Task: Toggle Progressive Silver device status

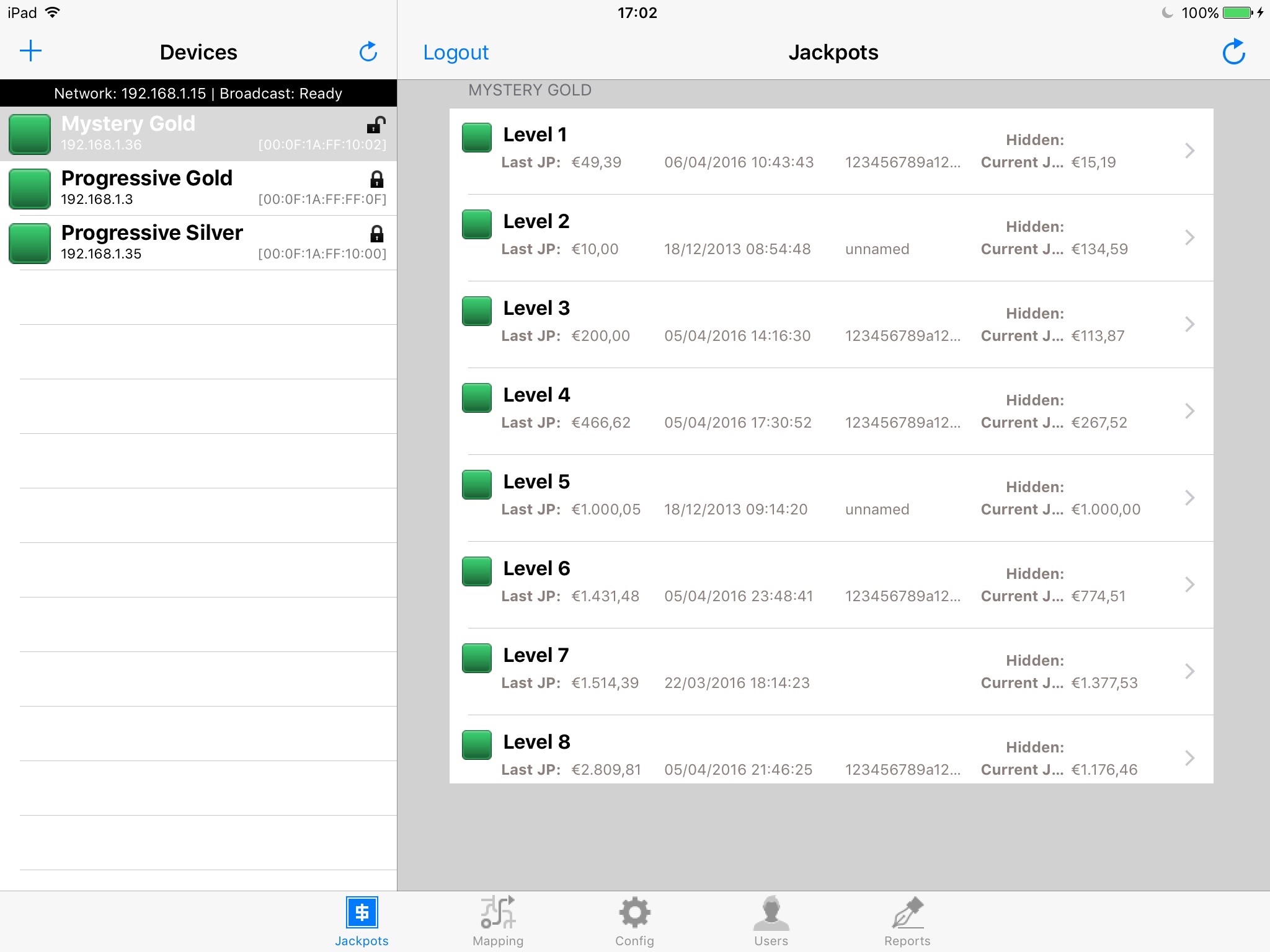Action: pos(28,242)
